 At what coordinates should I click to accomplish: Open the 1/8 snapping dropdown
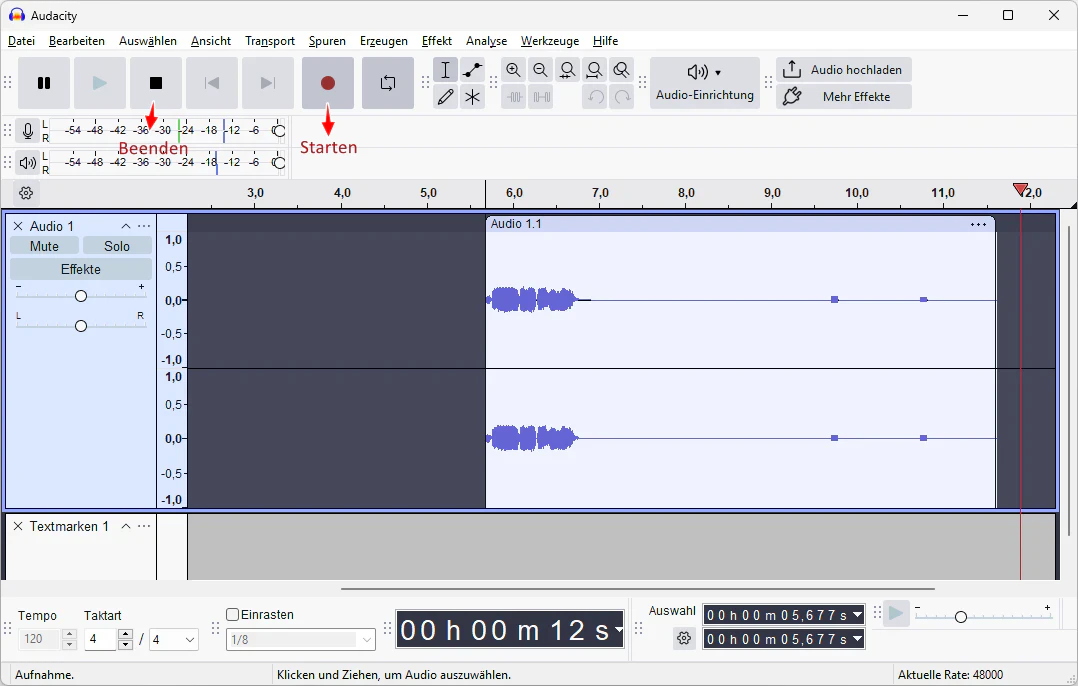[x=301, y=640]
